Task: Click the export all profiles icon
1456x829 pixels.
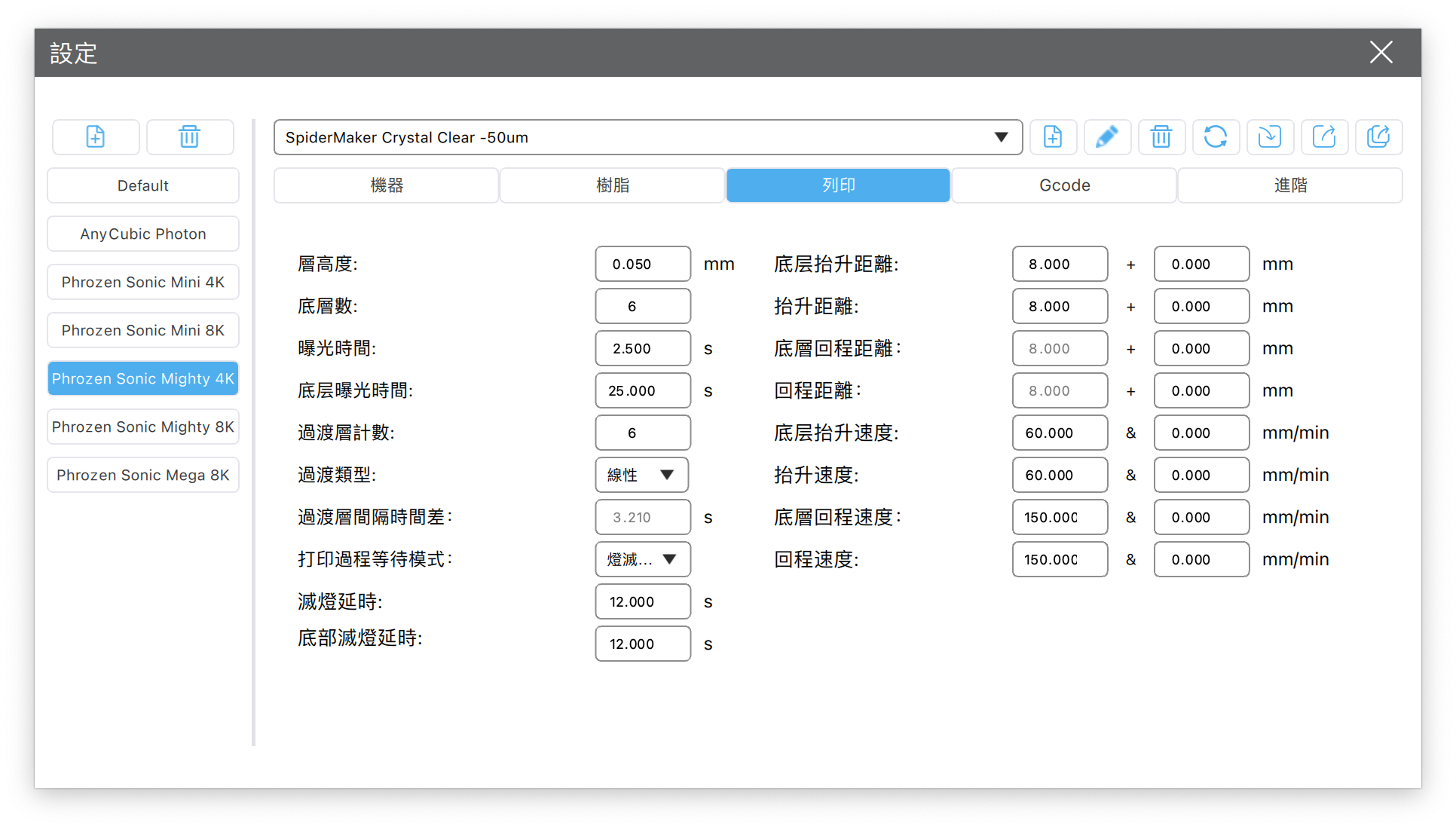Action: click(1378, 137)
